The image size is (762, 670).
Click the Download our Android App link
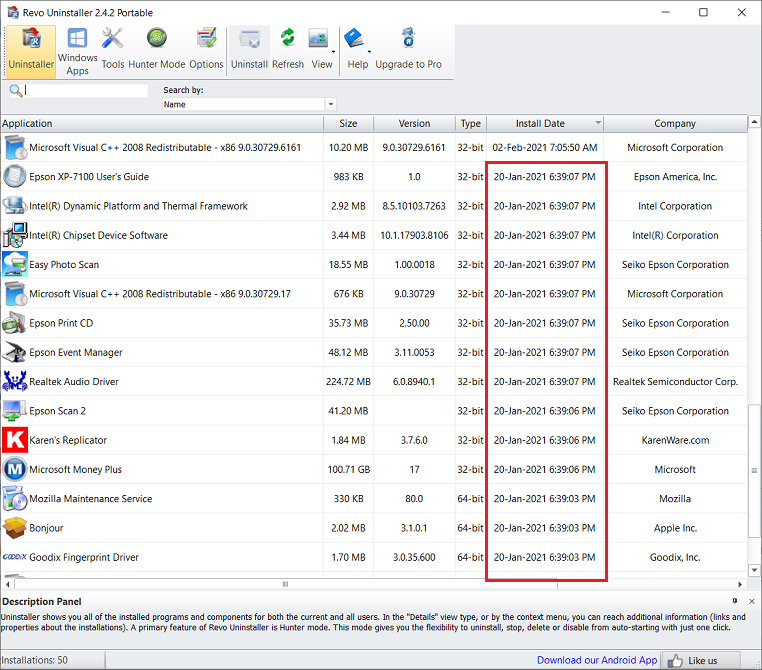coord(597,660)
